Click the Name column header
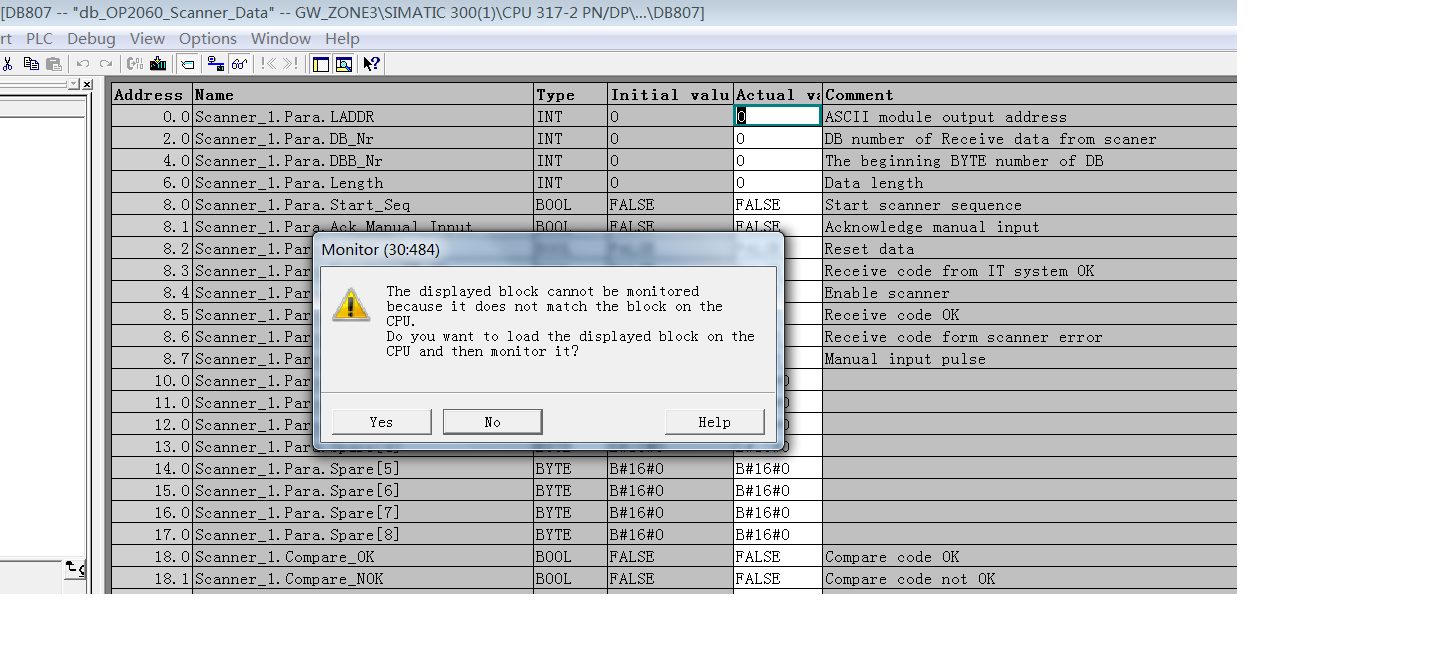The height and width of the screenshot is (652, 1440). pyautogui.click(x=363, y=95)
